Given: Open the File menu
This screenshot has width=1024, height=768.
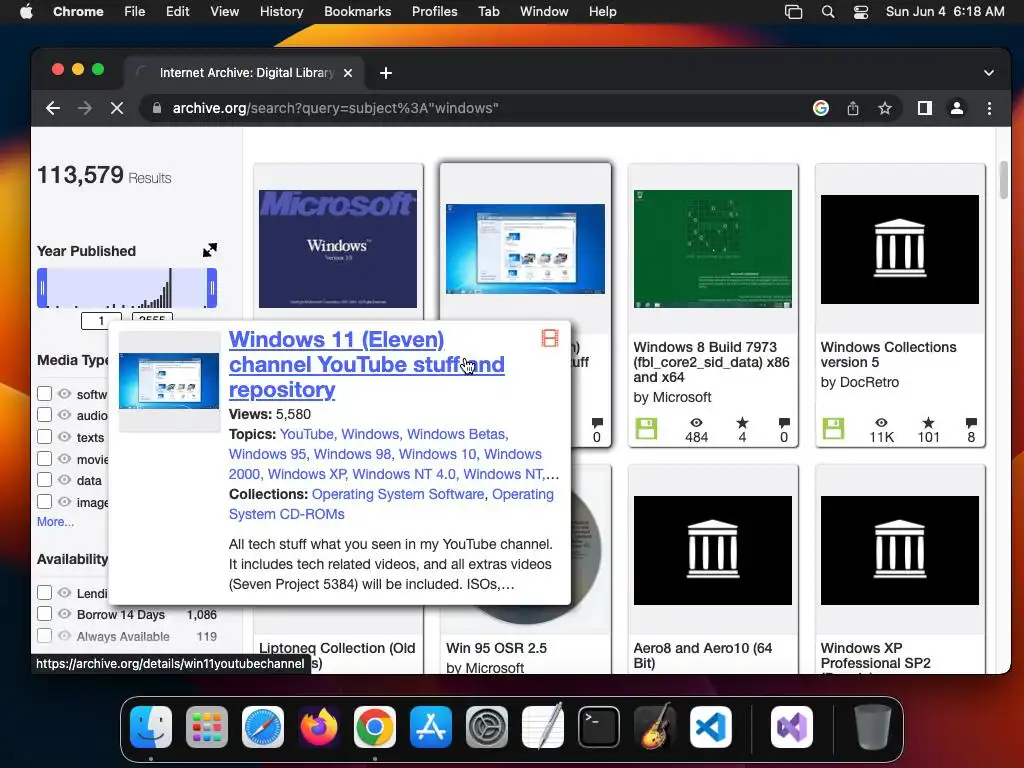Looking at the screenshot, I should coord(135,12).
